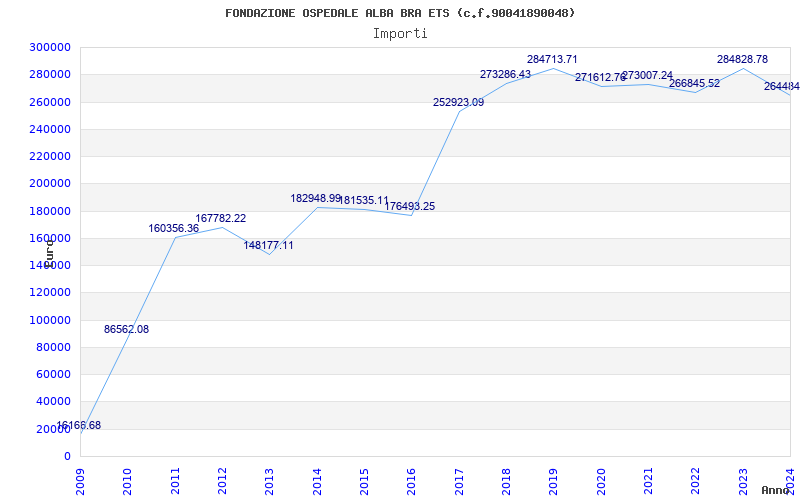Click the data label 16166.68

tap(79, 425)
